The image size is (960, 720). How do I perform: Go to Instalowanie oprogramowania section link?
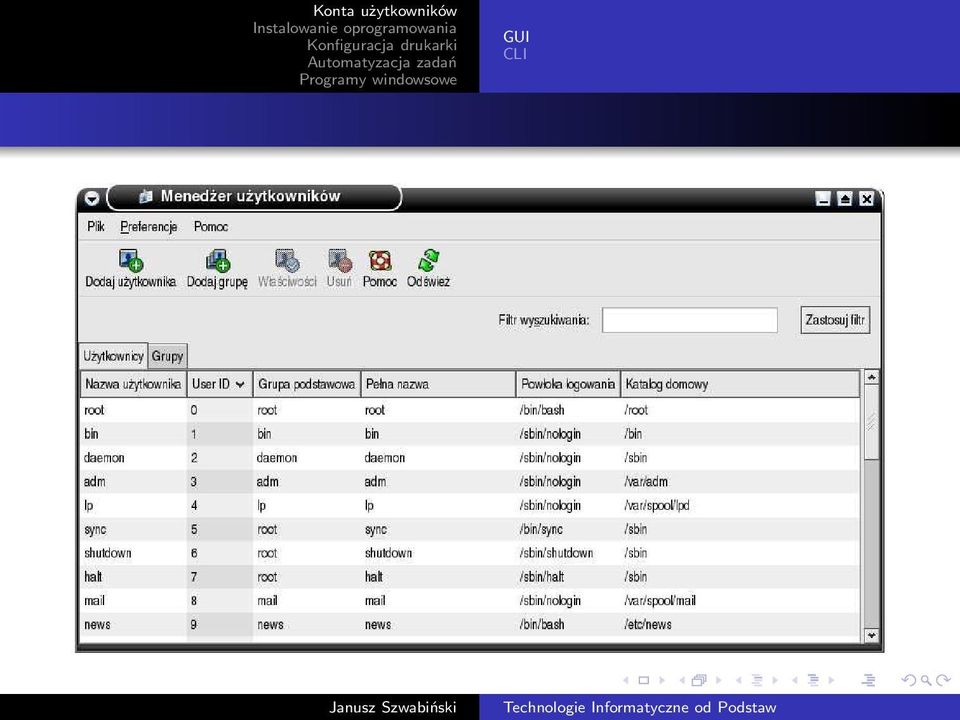pos(354,28)
